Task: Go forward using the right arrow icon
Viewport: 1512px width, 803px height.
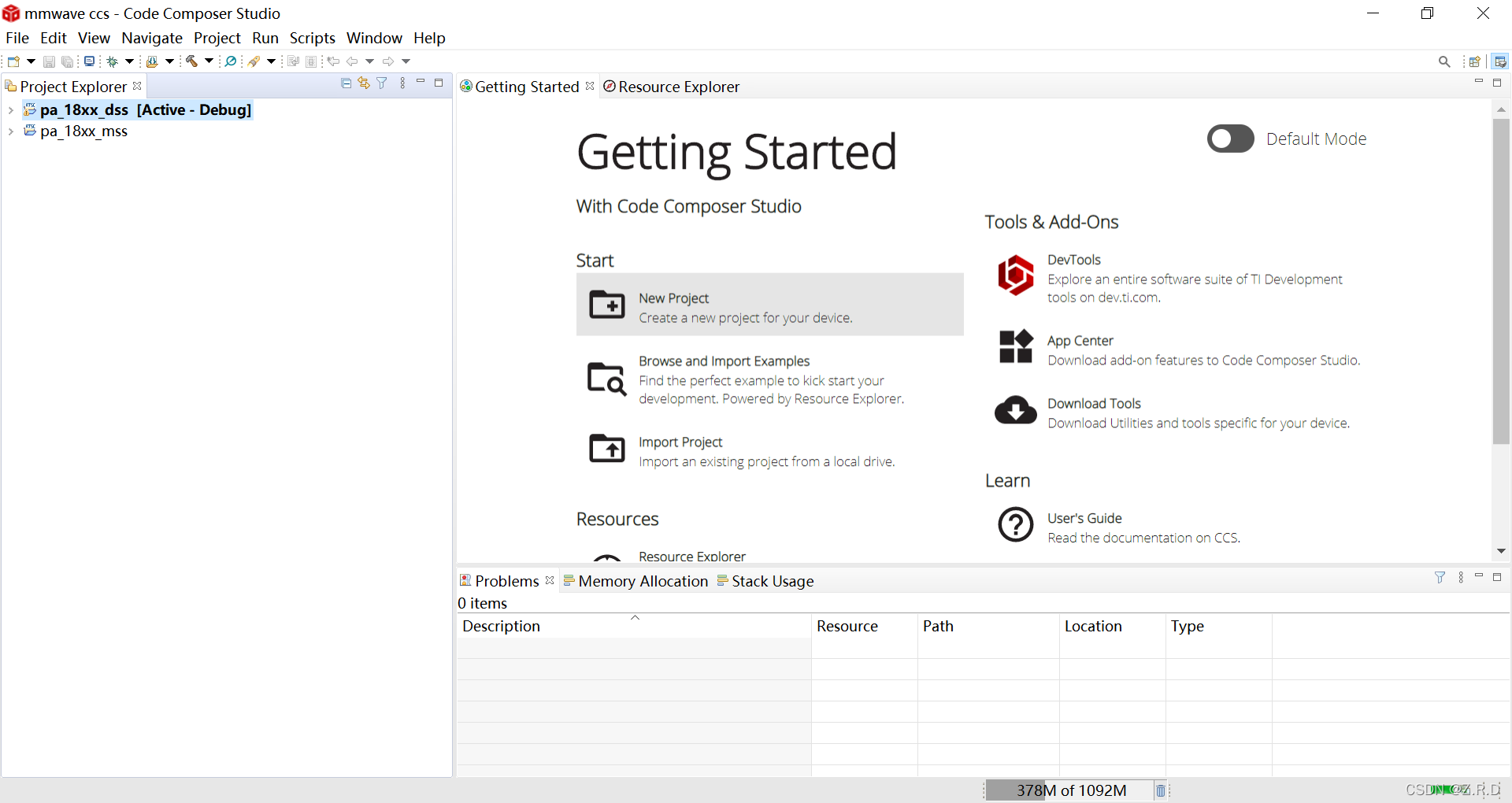Action: click(388, 61)
